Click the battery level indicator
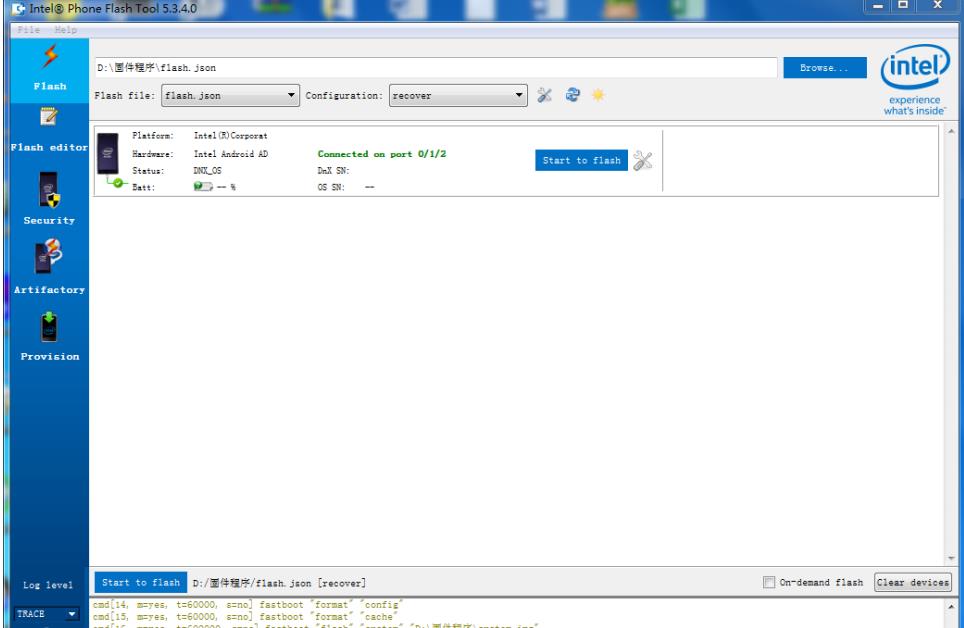964x628 pixels. [x=203, y=186]
